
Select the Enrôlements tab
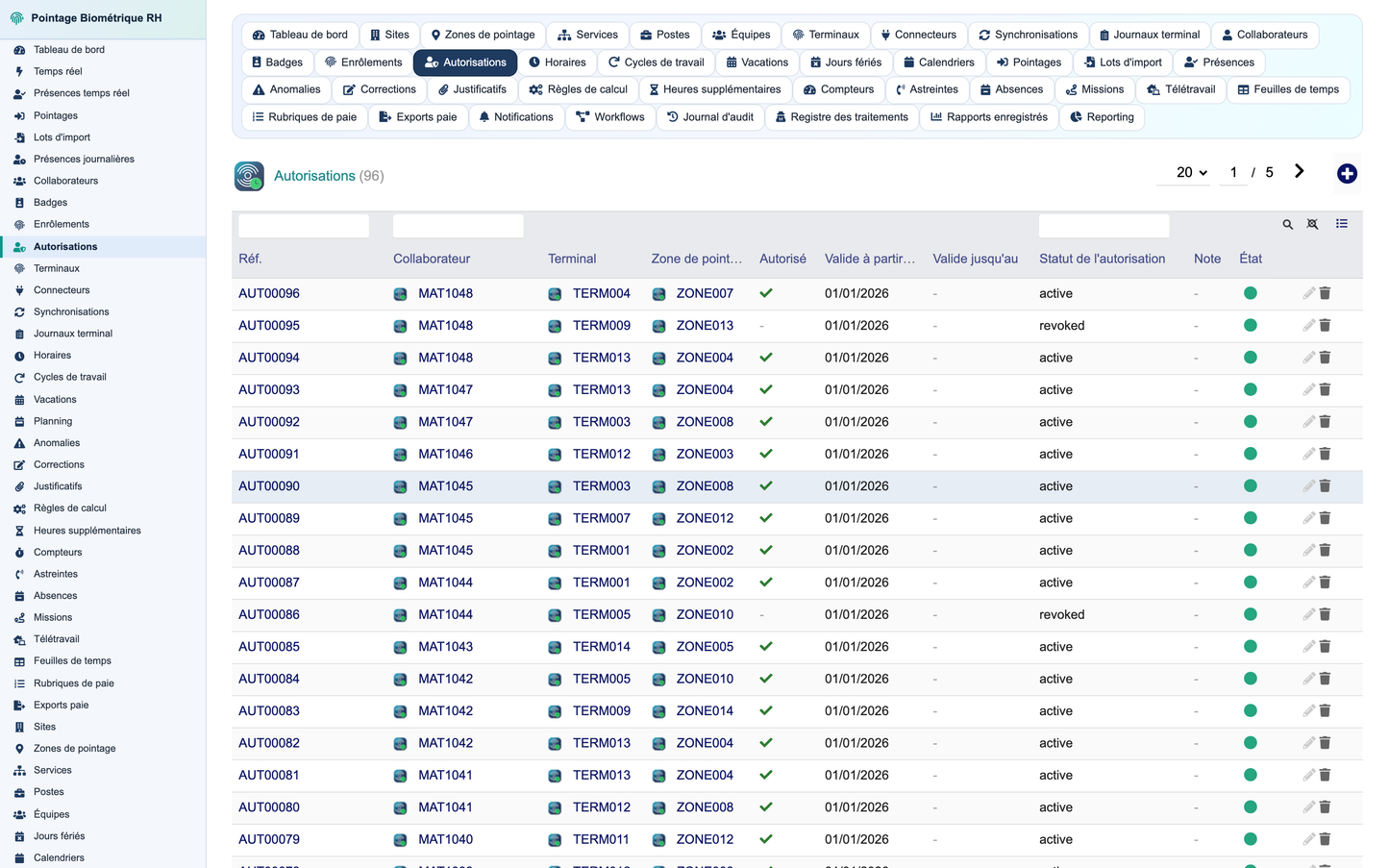pyautogui.click(x=363, y=62)
